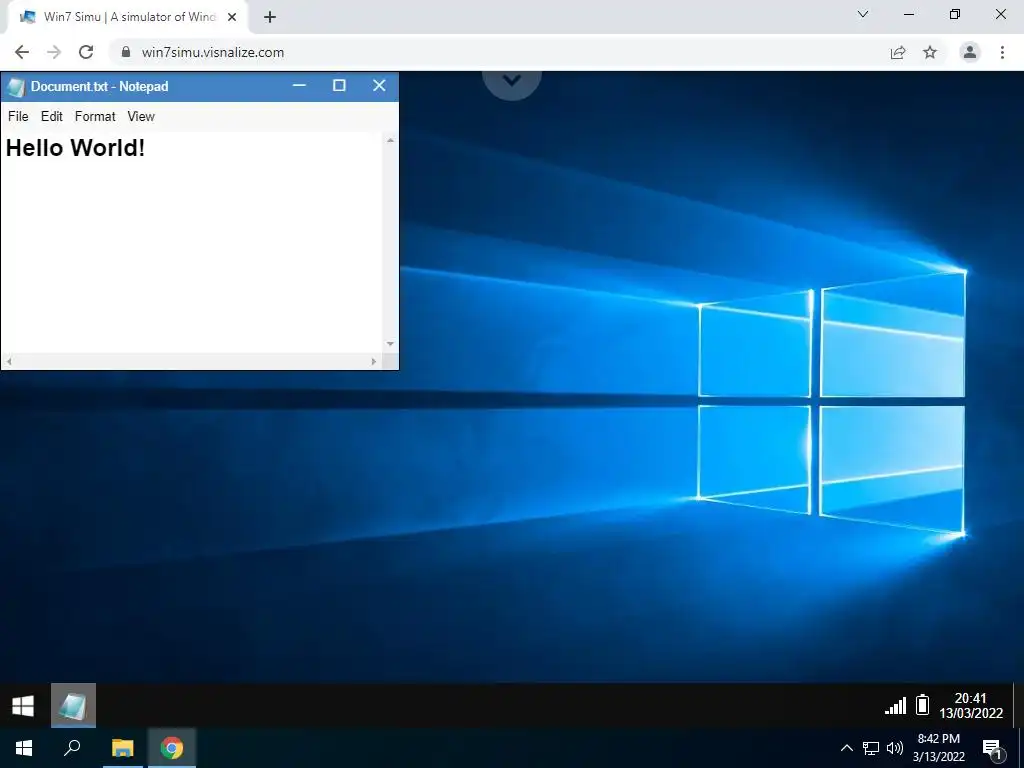Close the Document.txt Notepad window
1024x768 pixels.
379,86
